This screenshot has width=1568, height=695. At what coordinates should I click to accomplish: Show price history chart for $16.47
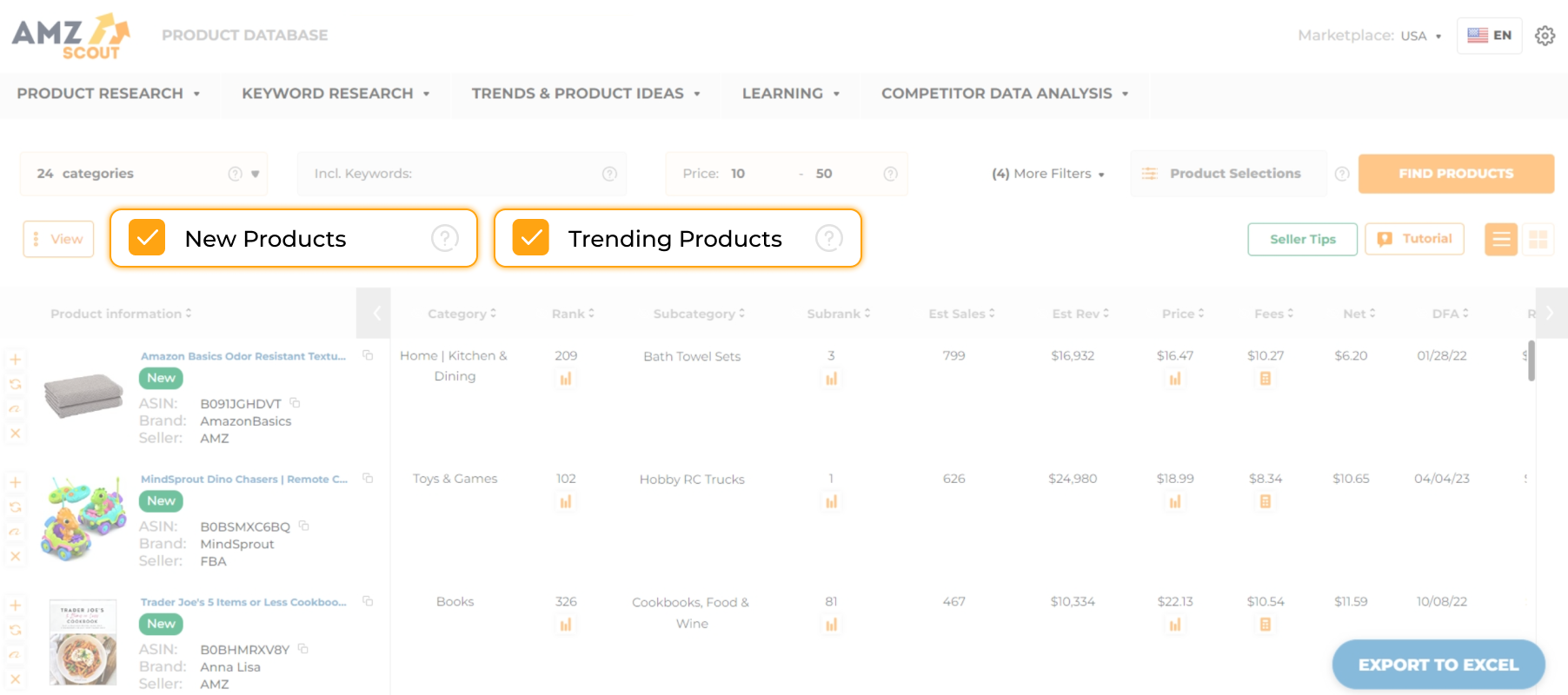(x=1175, y=379)
